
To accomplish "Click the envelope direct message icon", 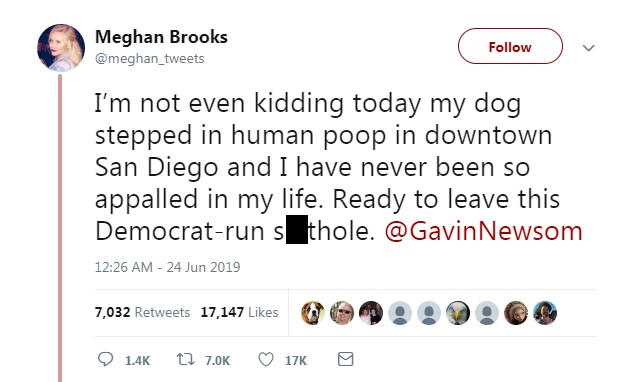I will [x=346, y=359].
